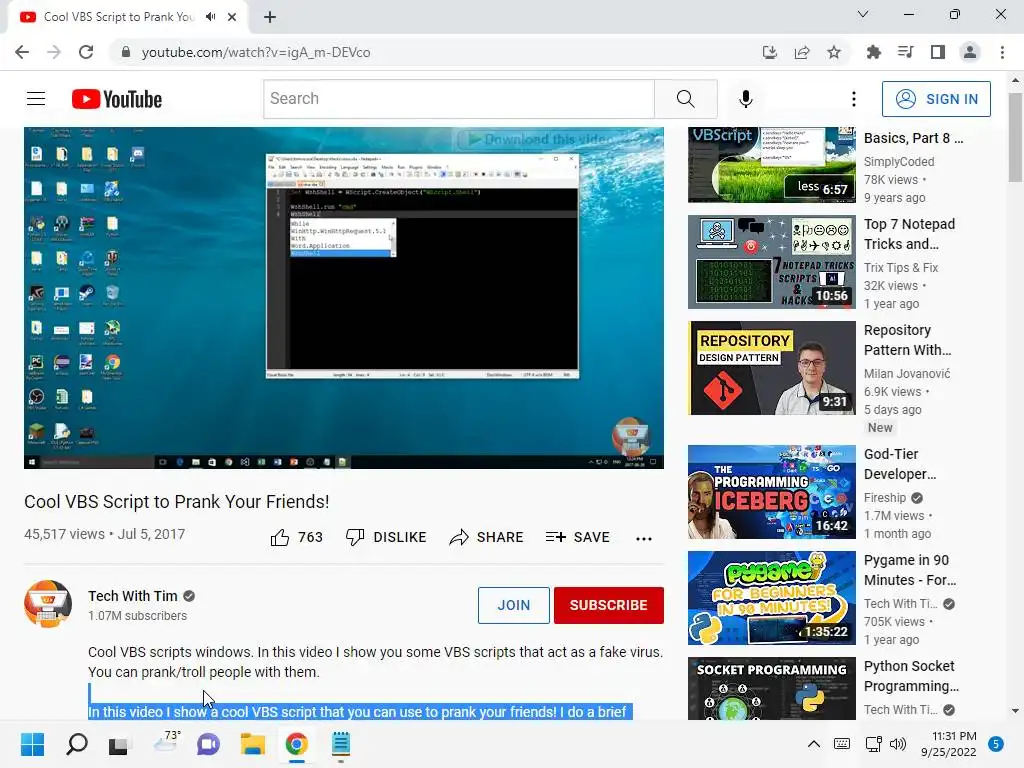Click the DISLIKE button
1024x768 pixels.
pos(386,537)
